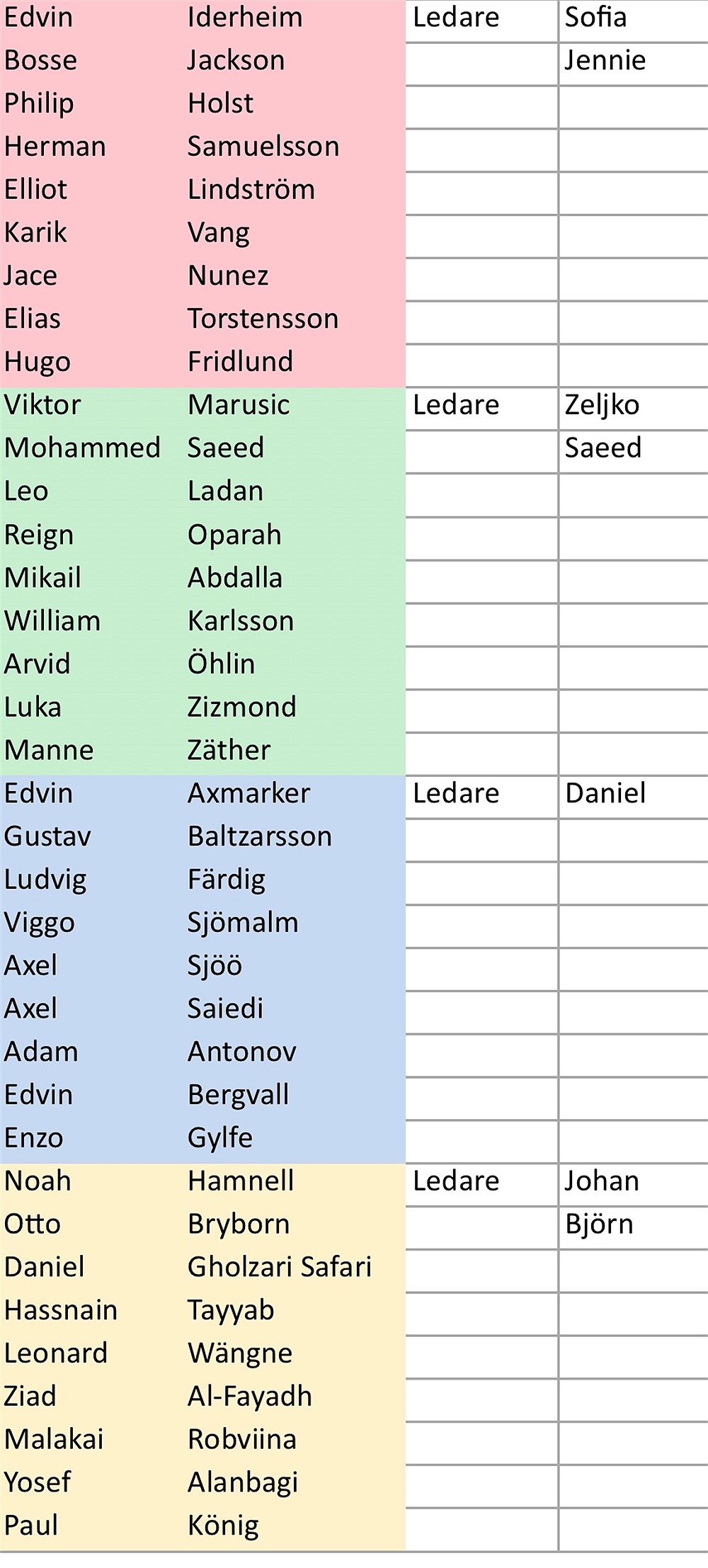
Task: Click the surname cell Samuelsson
Action: point(263,147)
